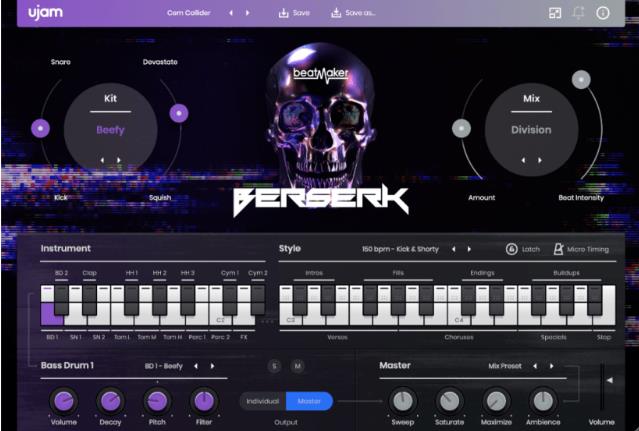Click the Stop label under the keyboard
639x431 pixels.
(604, 337)
